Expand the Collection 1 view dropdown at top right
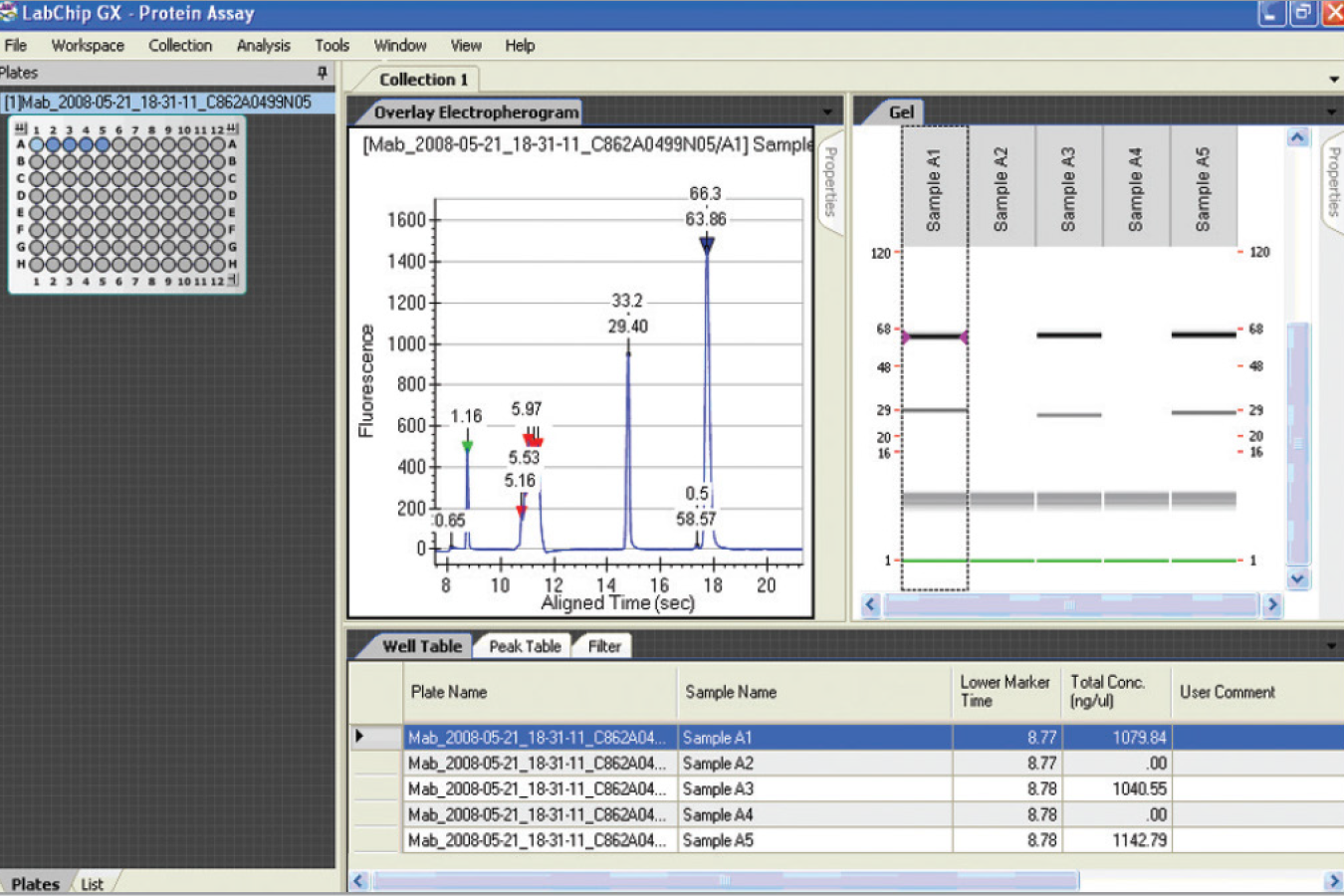Viewport: 1344px width, 896px height. 1334,79
